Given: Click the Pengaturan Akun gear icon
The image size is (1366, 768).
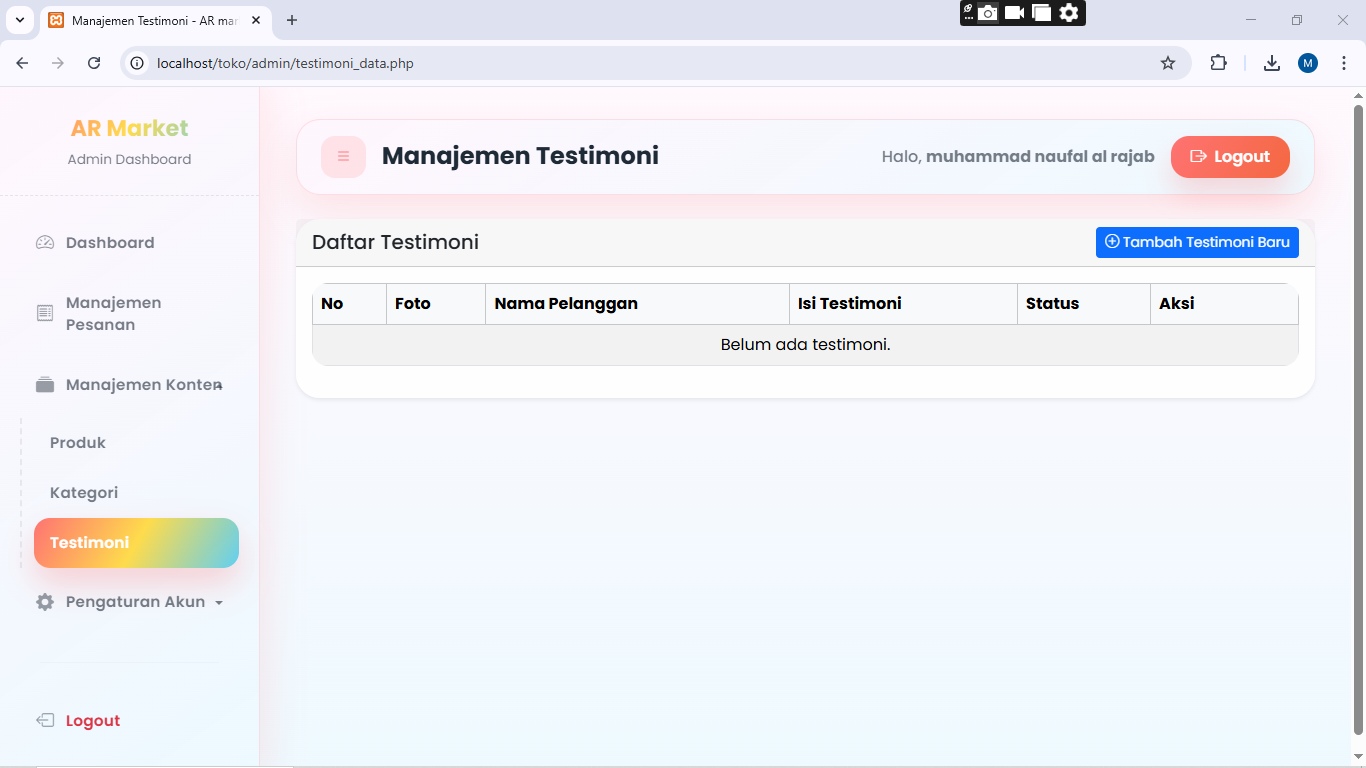Looking at the screenshot, I should tap(45, 602).
